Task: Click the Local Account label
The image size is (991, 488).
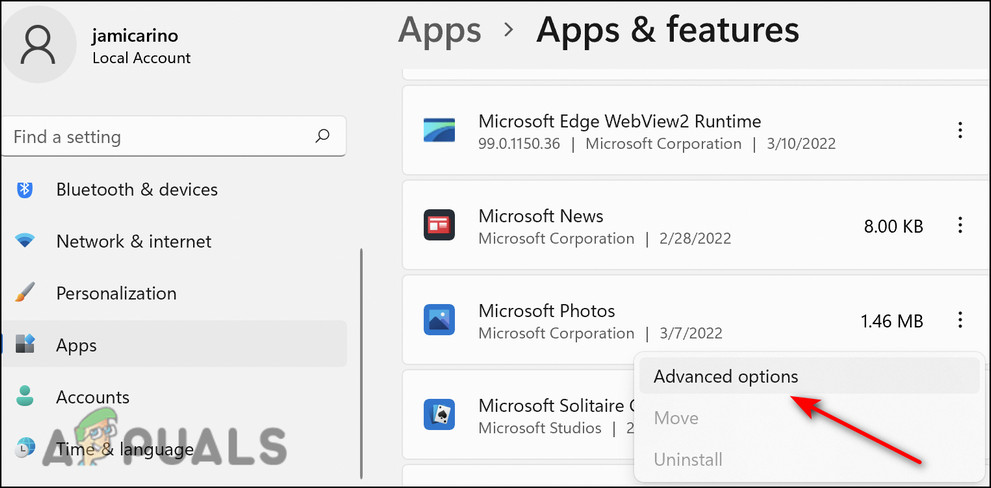Action: 142,58
